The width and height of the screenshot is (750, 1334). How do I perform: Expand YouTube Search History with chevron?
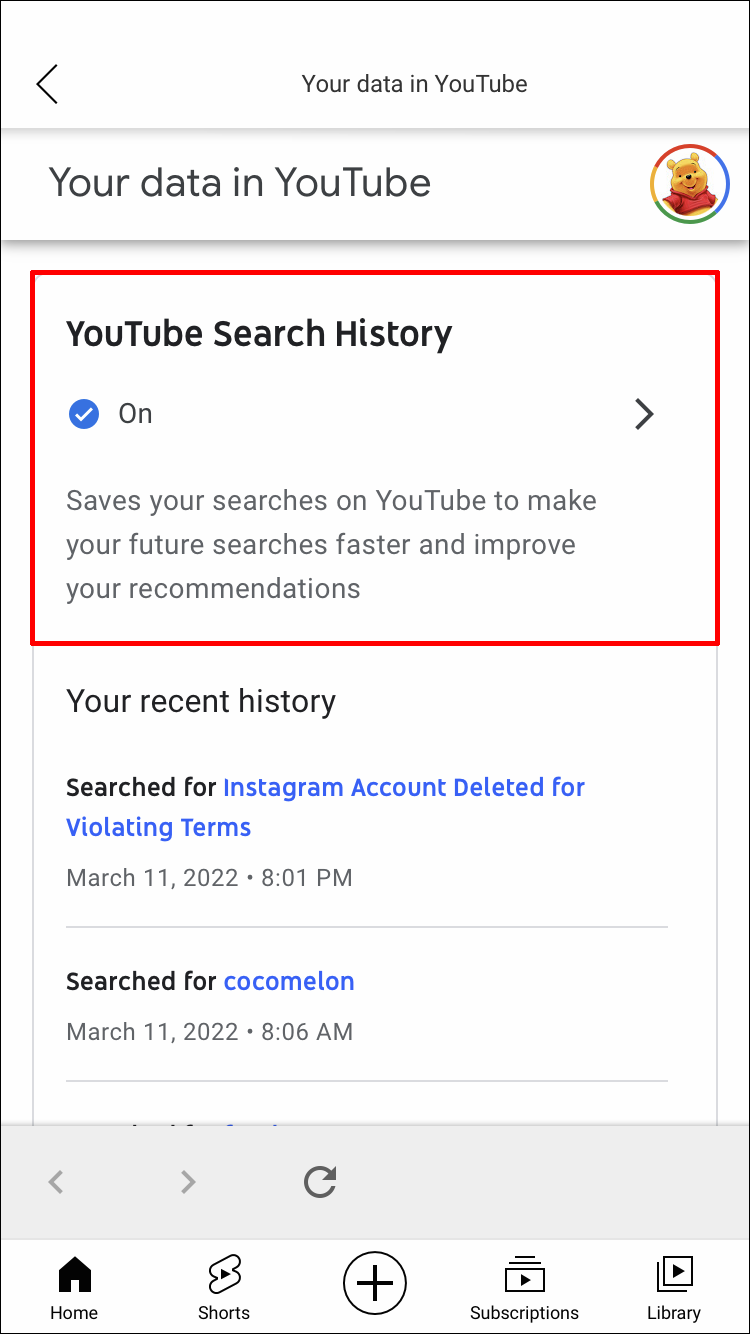[x=644, y=414]
